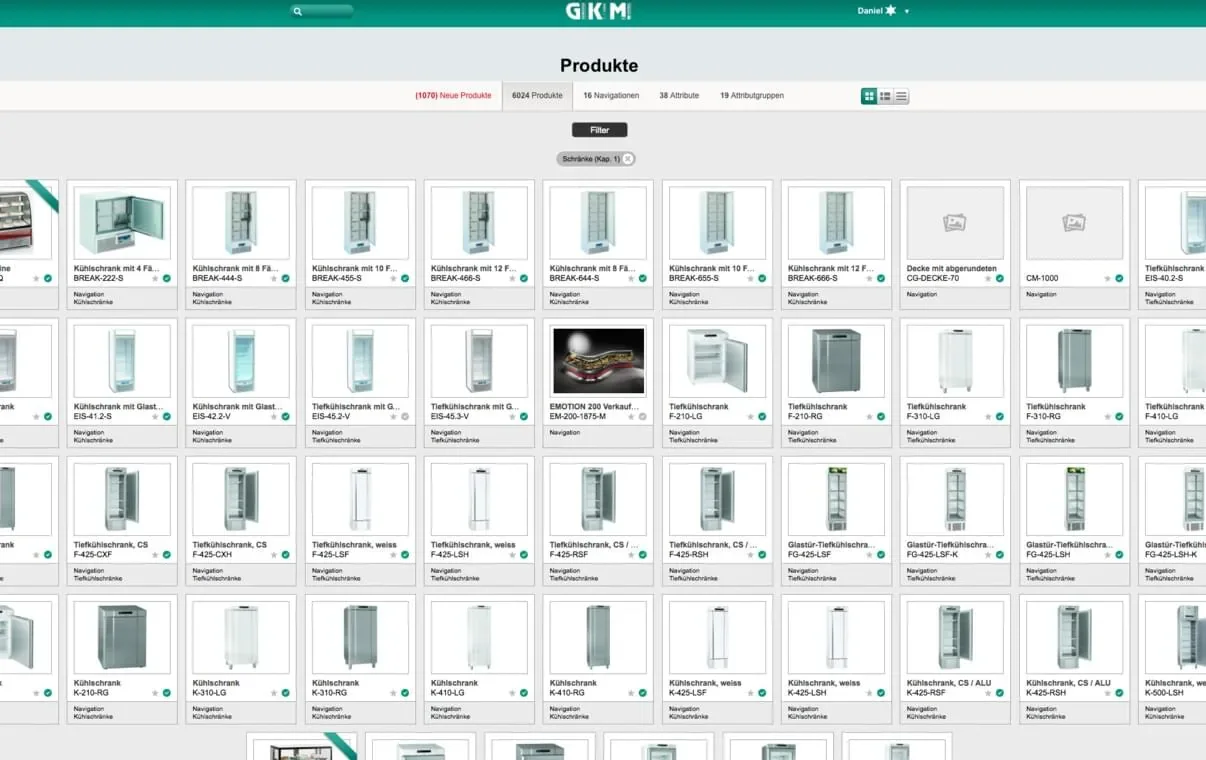The height and width of the screenshot is (760, 1206).
Task: Open the FG-425-LSH glass door thumbnail
Action: 1074,499
